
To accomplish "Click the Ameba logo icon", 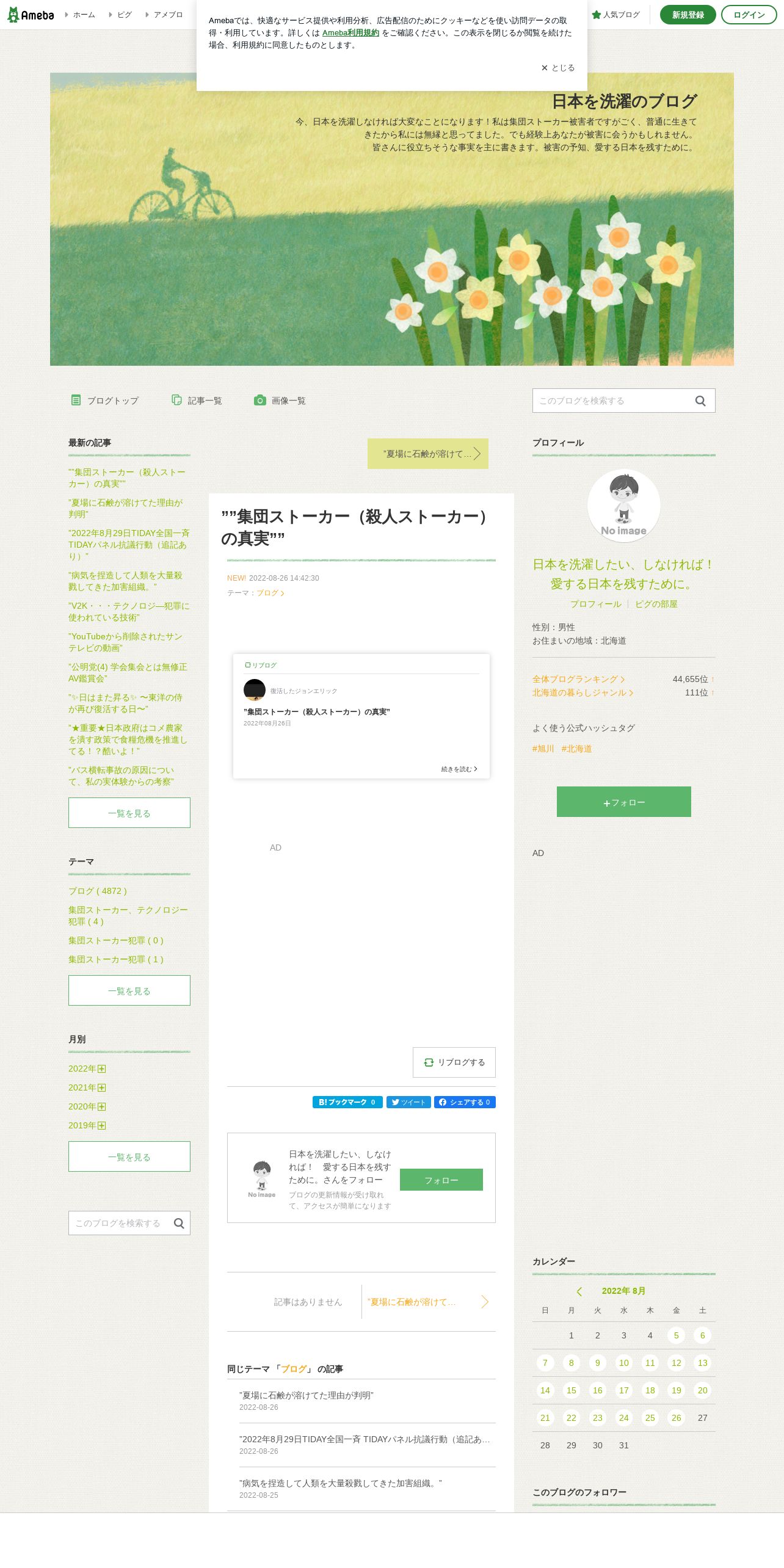I will coord(31,15).
